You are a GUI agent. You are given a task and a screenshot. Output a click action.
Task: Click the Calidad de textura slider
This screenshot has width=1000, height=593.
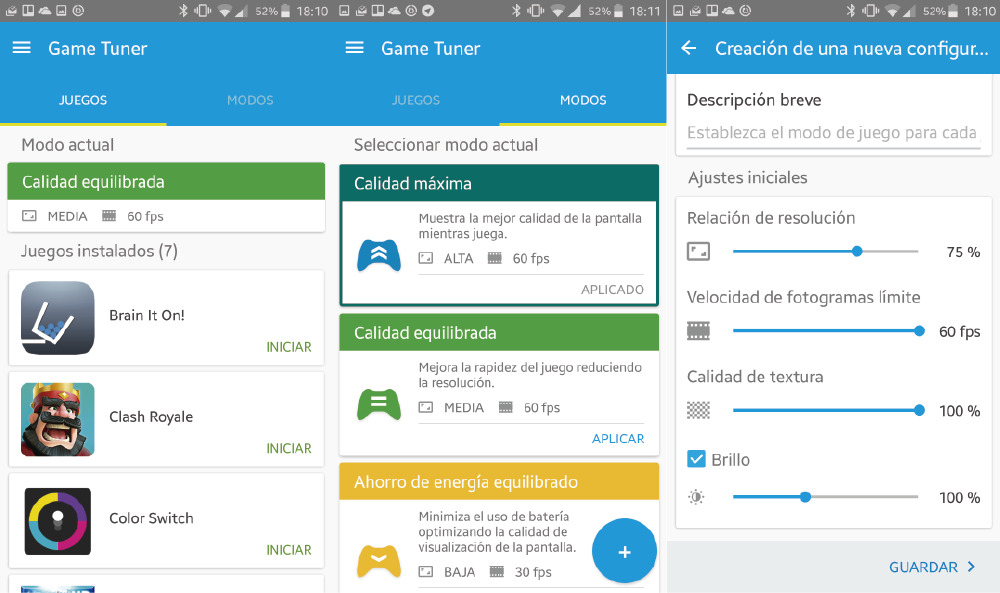825,410
